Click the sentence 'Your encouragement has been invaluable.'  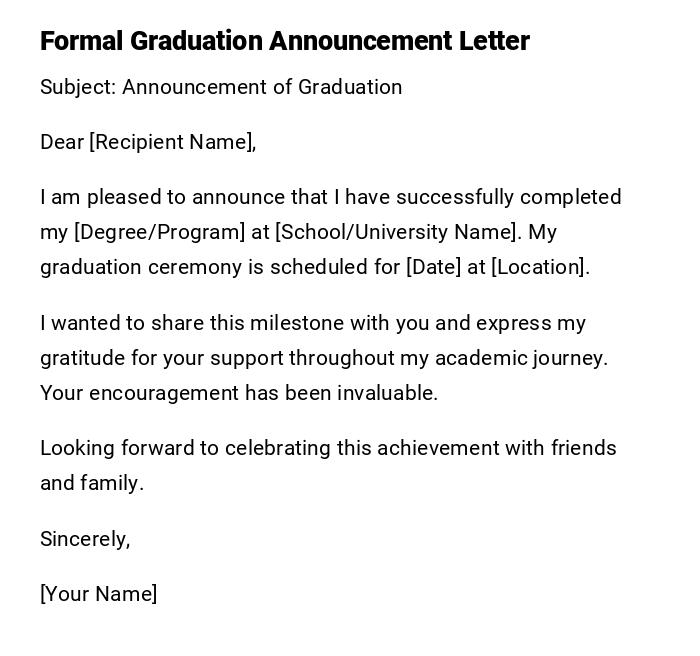tap(239, 393)
